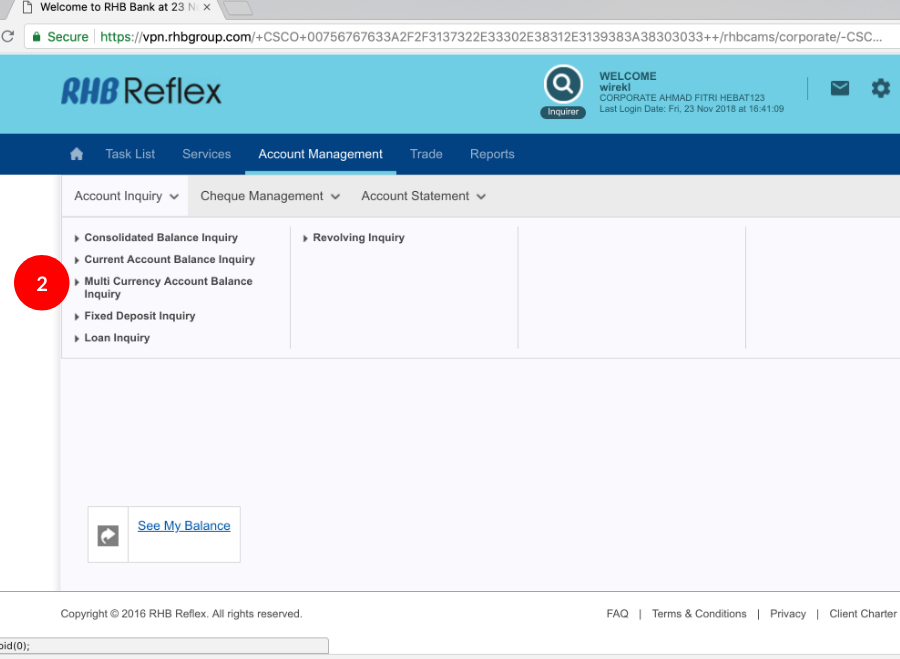Open the See My Balance link
This screenshot has width=900, height=659.
pos(184,526)
